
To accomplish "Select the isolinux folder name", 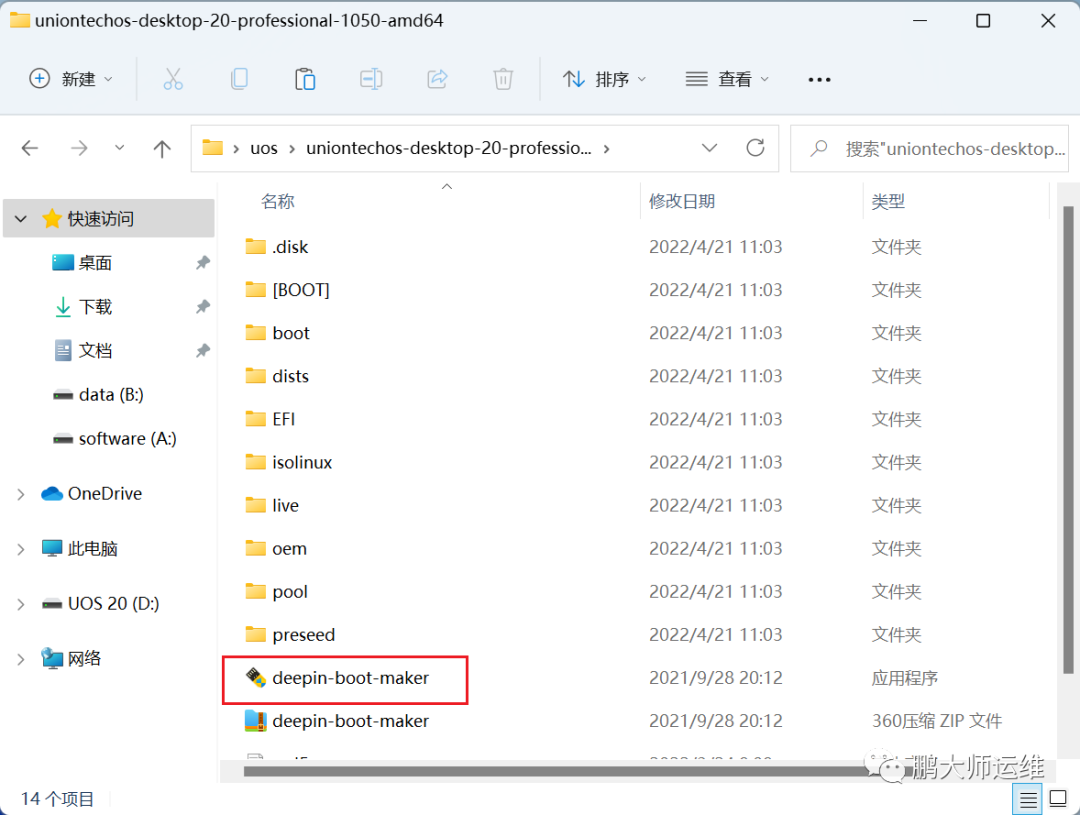I will click(302, 462).
